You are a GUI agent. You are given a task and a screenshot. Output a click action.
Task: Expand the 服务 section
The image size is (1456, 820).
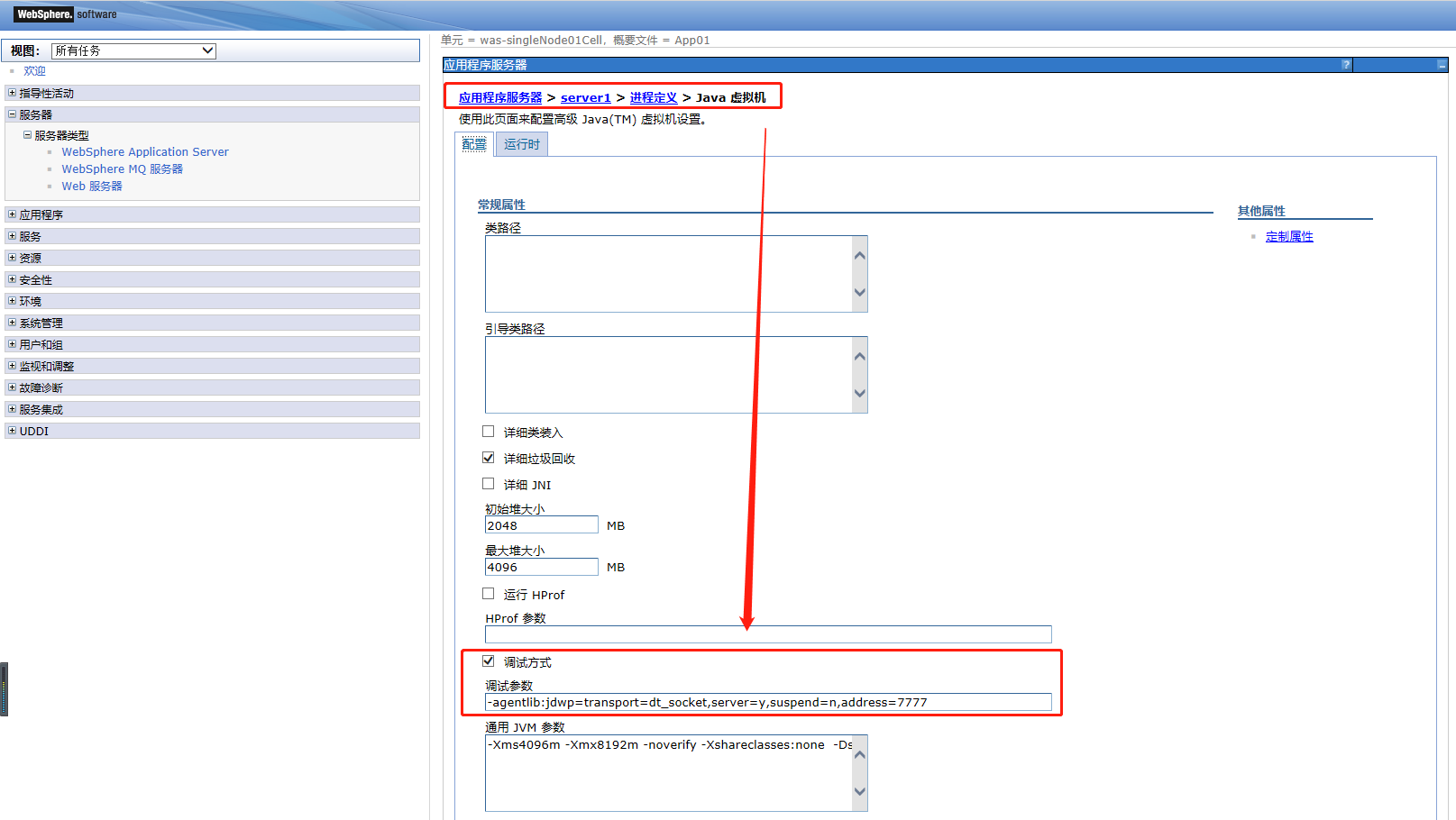[12, 236]
